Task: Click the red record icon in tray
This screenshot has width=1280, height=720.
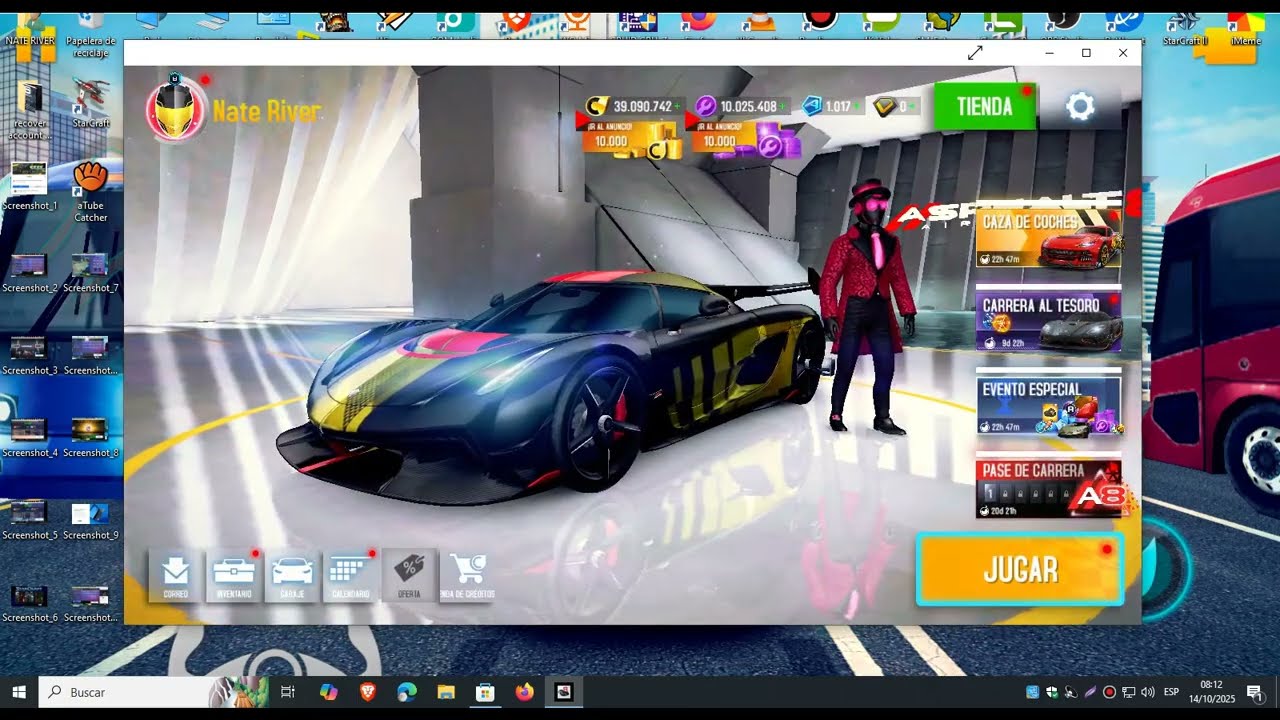Action: (x=1109, y=692)
